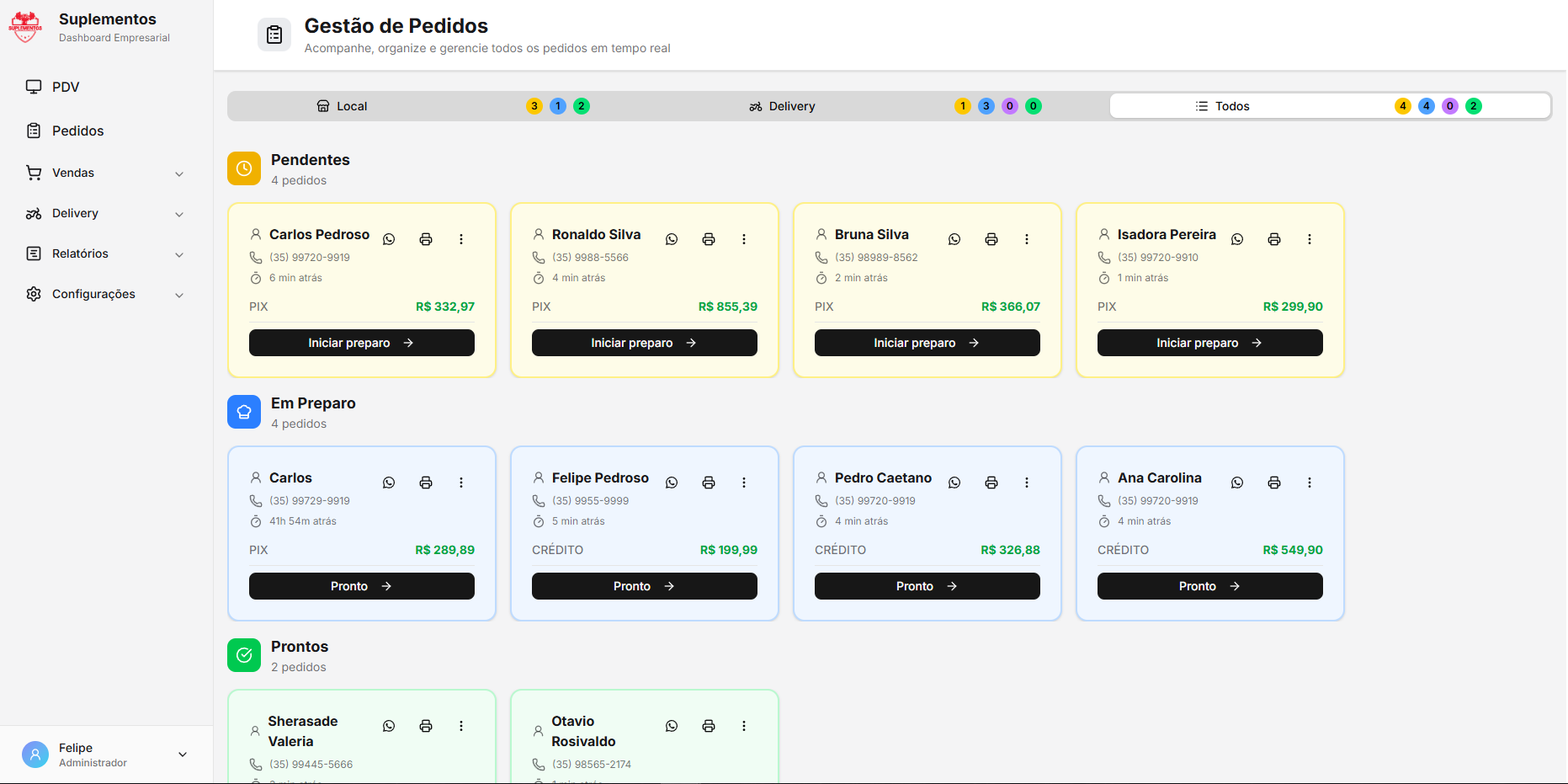Open options menu on Ana Carolina's card

pos(1310,482)
